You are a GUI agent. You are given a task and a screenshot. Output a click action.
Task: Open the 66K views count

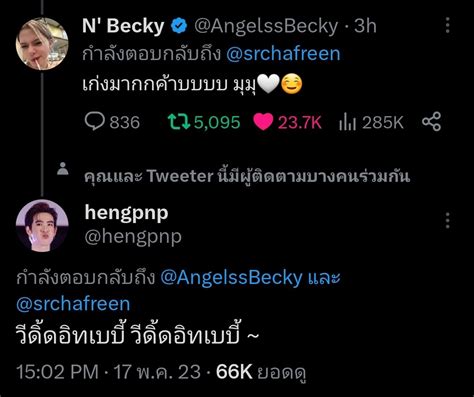234,372
